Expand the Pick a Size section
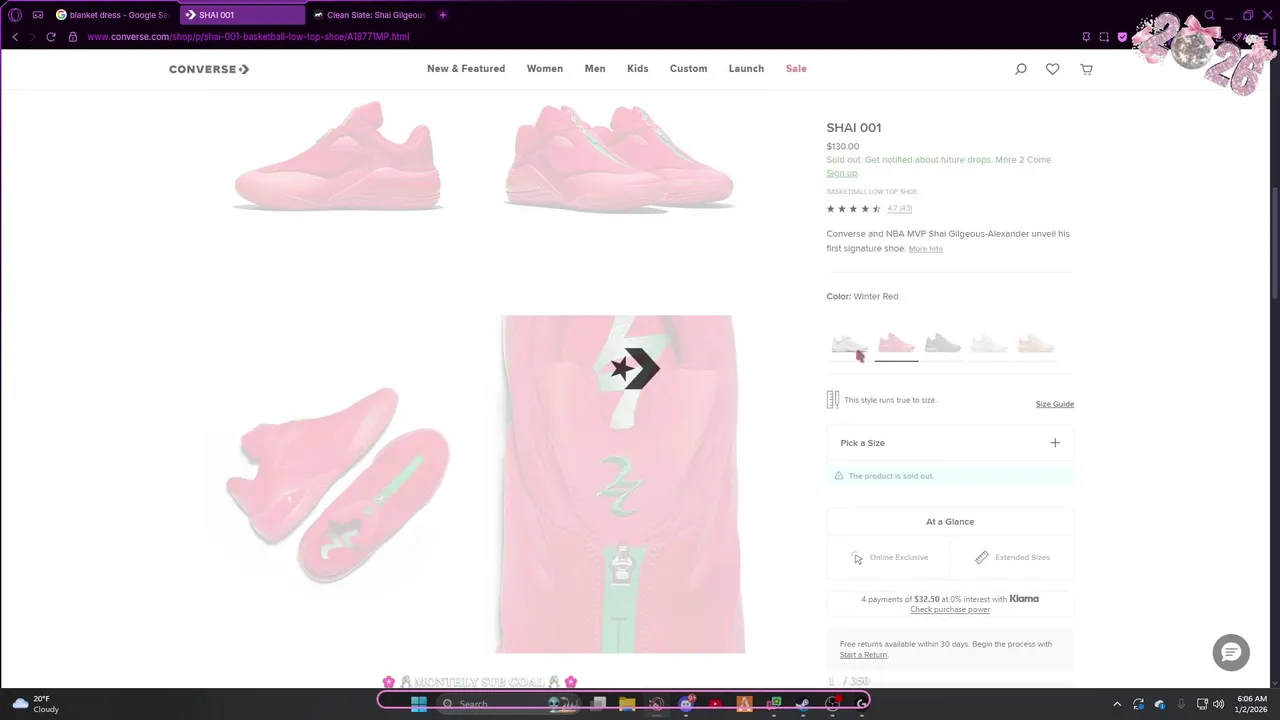Screen dimensions: 1280x720 (950, 443)
